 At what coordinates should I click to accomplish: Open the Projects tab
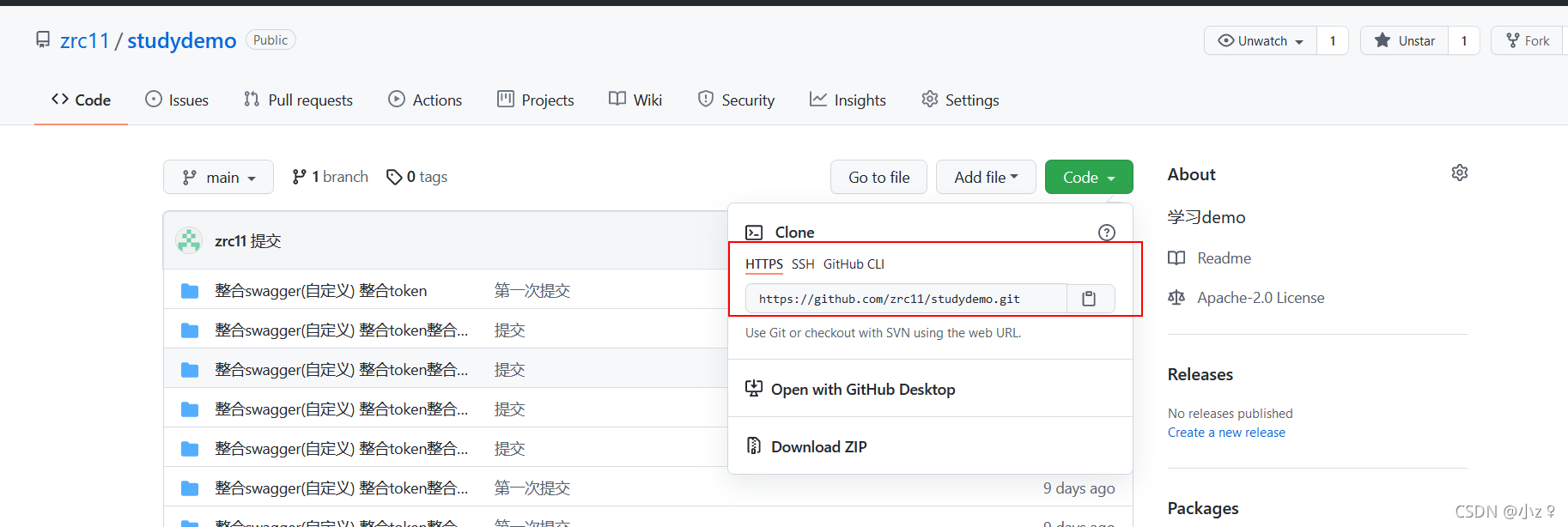(x=536, y=100)
